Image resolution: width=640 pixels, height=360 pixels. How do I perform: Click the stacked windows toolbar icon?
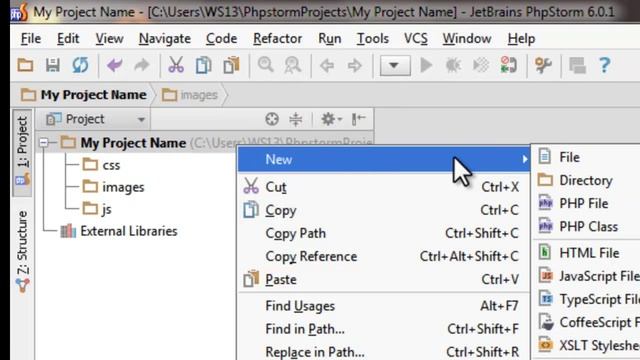577,65
